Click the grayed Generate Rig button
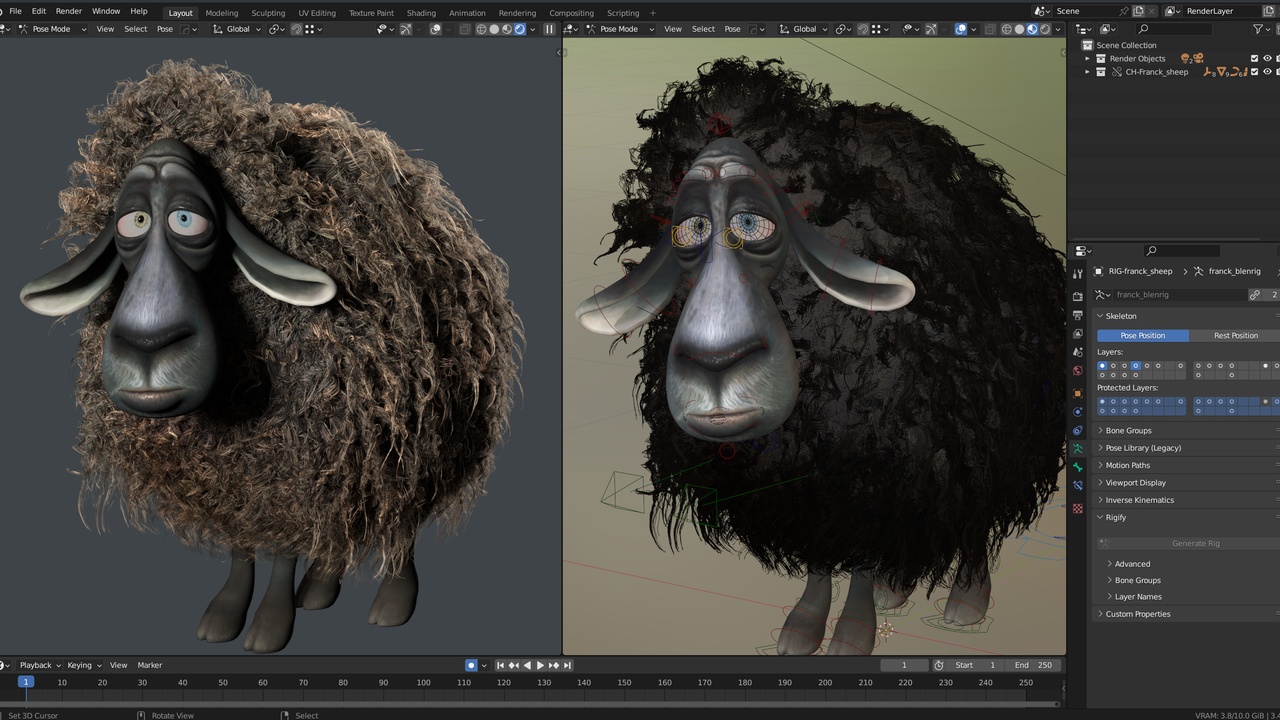1280x720 pixels. [1195, 543]
